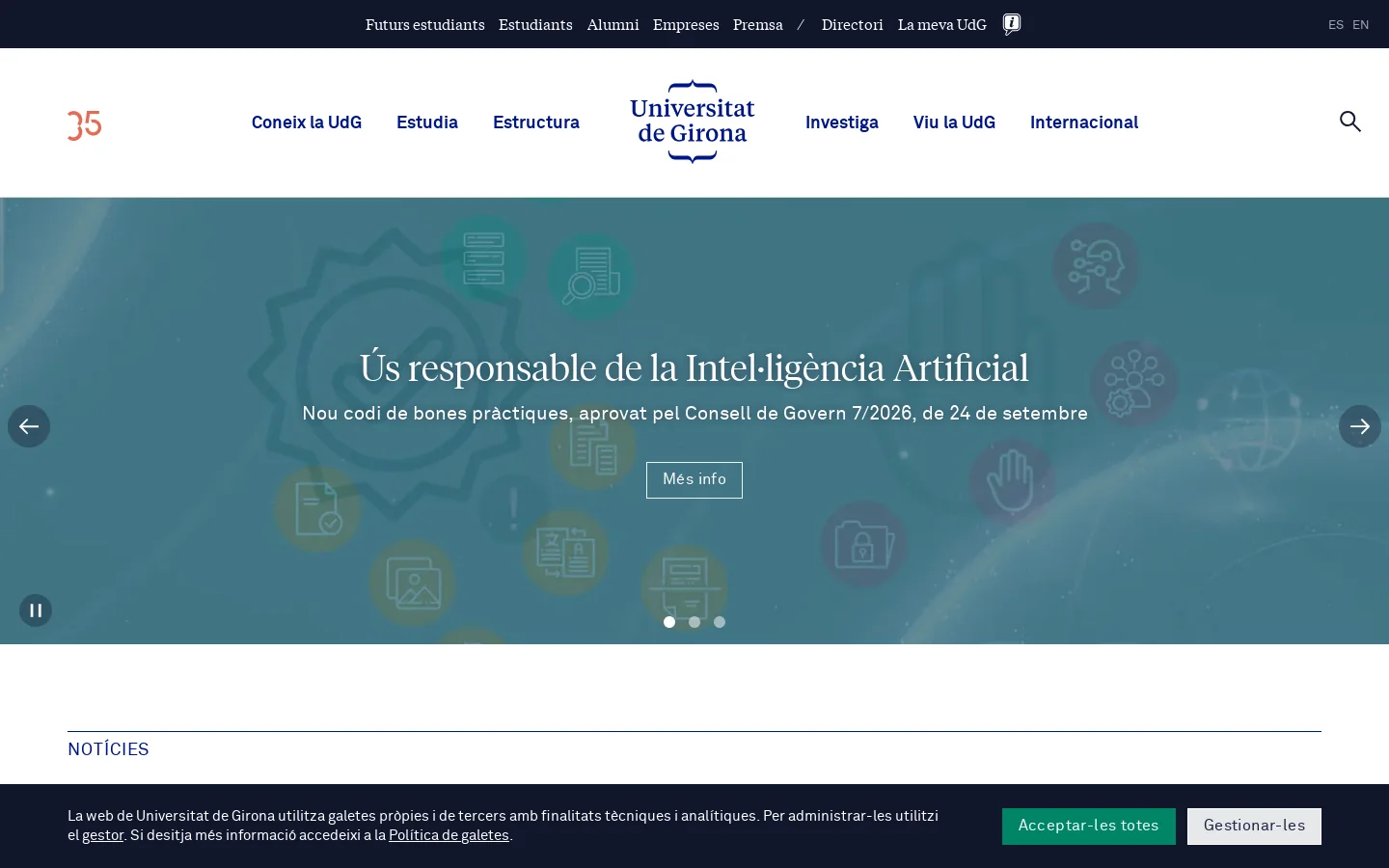Open Política de galetes link

coord(449,835)
